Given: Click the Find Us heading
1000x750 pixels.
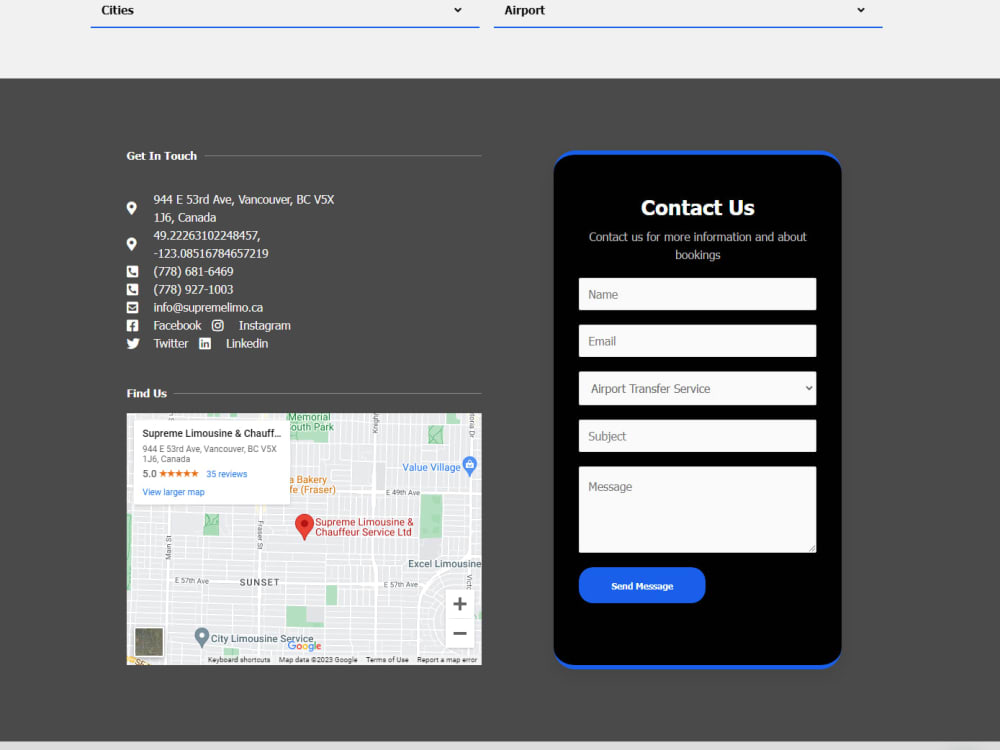Looking at the screenshot, I should pyautogui.click(x=147, y=393).
